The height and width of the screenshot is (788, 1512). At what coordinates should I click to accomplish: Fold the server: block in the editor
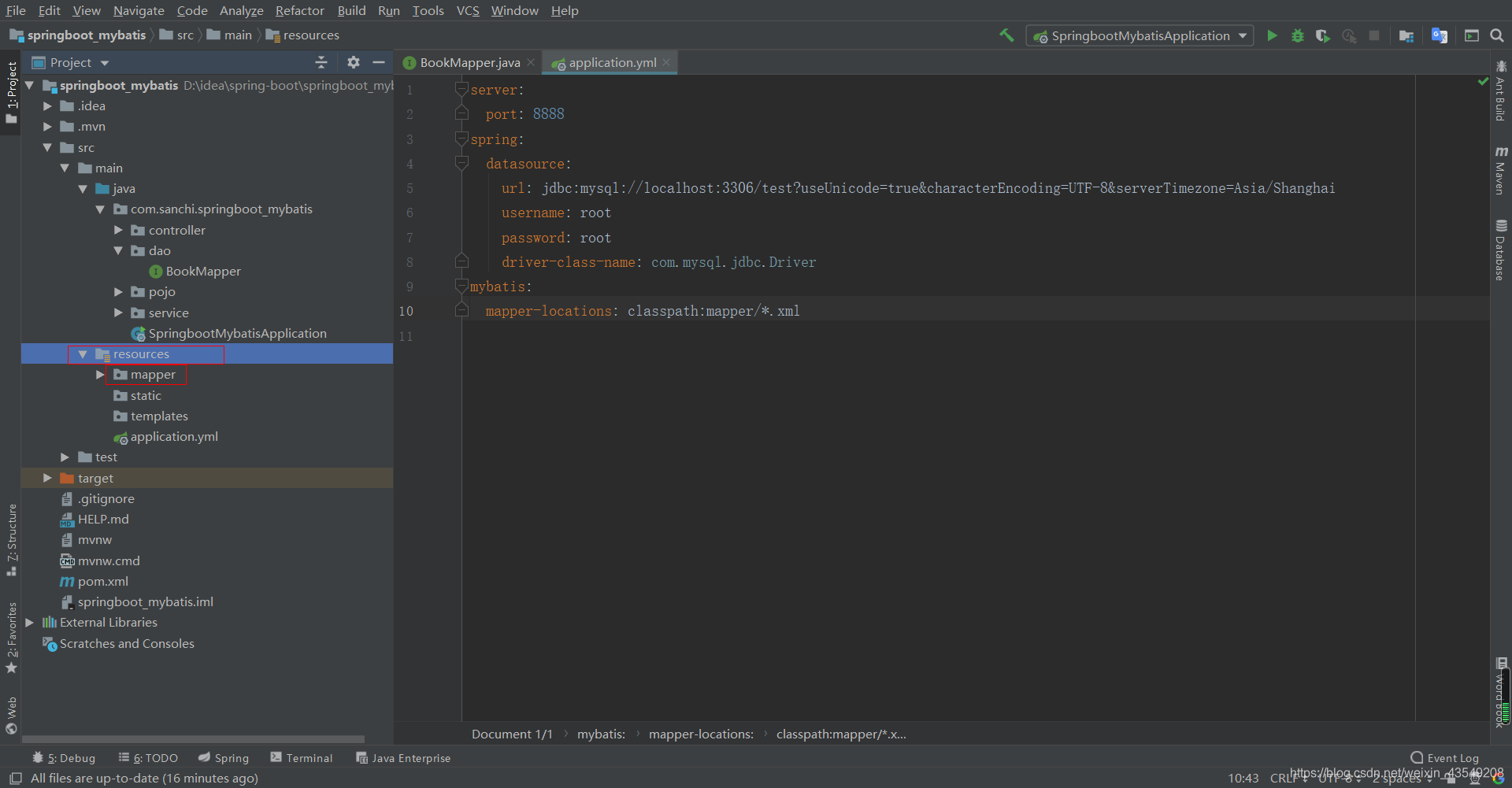click(x=461, y=90)
